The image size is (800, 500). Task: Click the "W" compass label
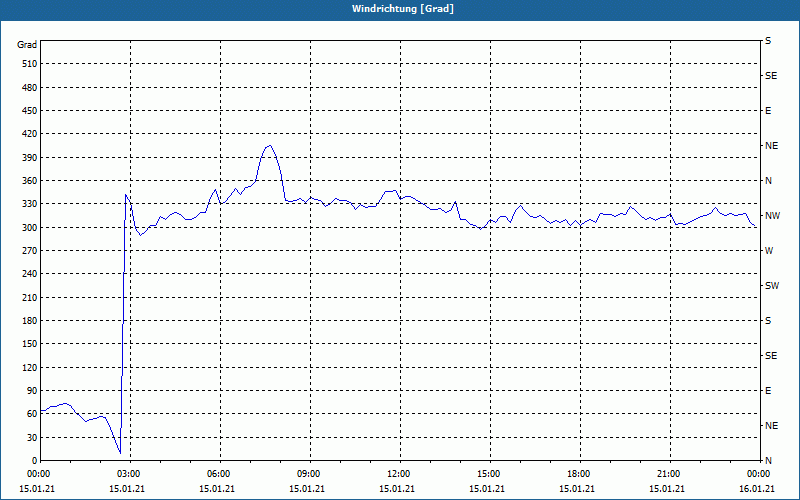coord(769,251)
